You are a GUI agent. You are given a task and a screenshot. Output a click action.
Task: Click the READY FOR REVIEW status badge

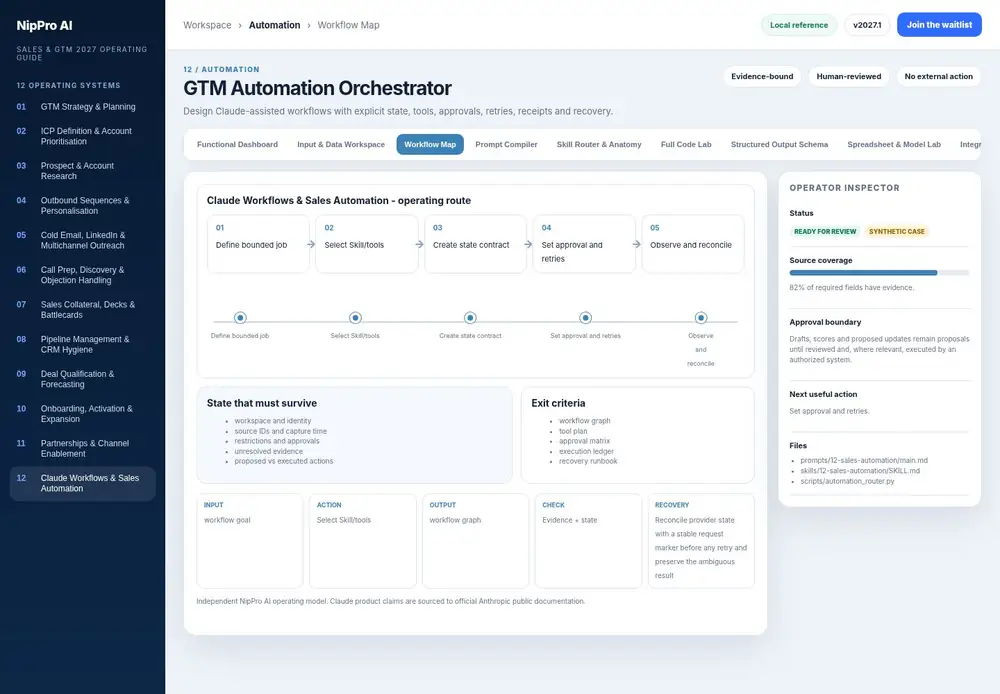pos(825,232)
